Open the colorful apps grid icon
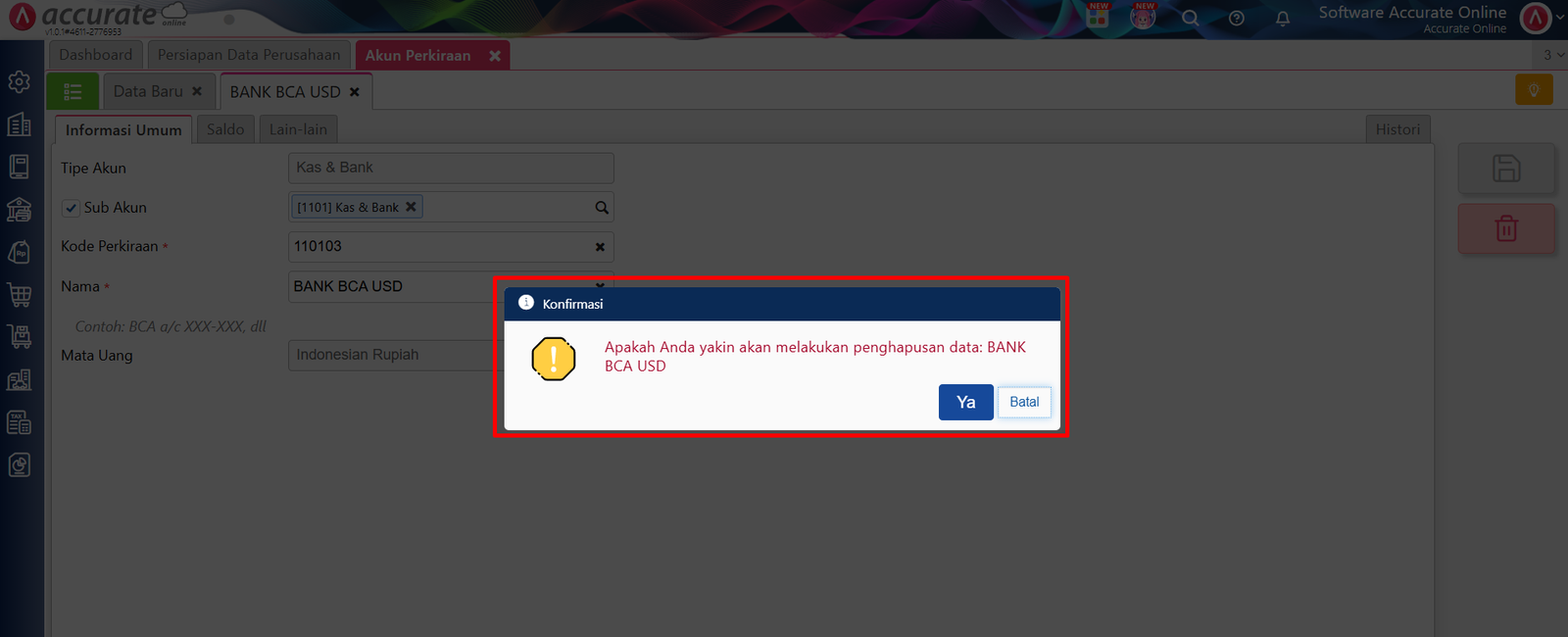This screenshot has height=637, width=1568. click(1098, 17)
